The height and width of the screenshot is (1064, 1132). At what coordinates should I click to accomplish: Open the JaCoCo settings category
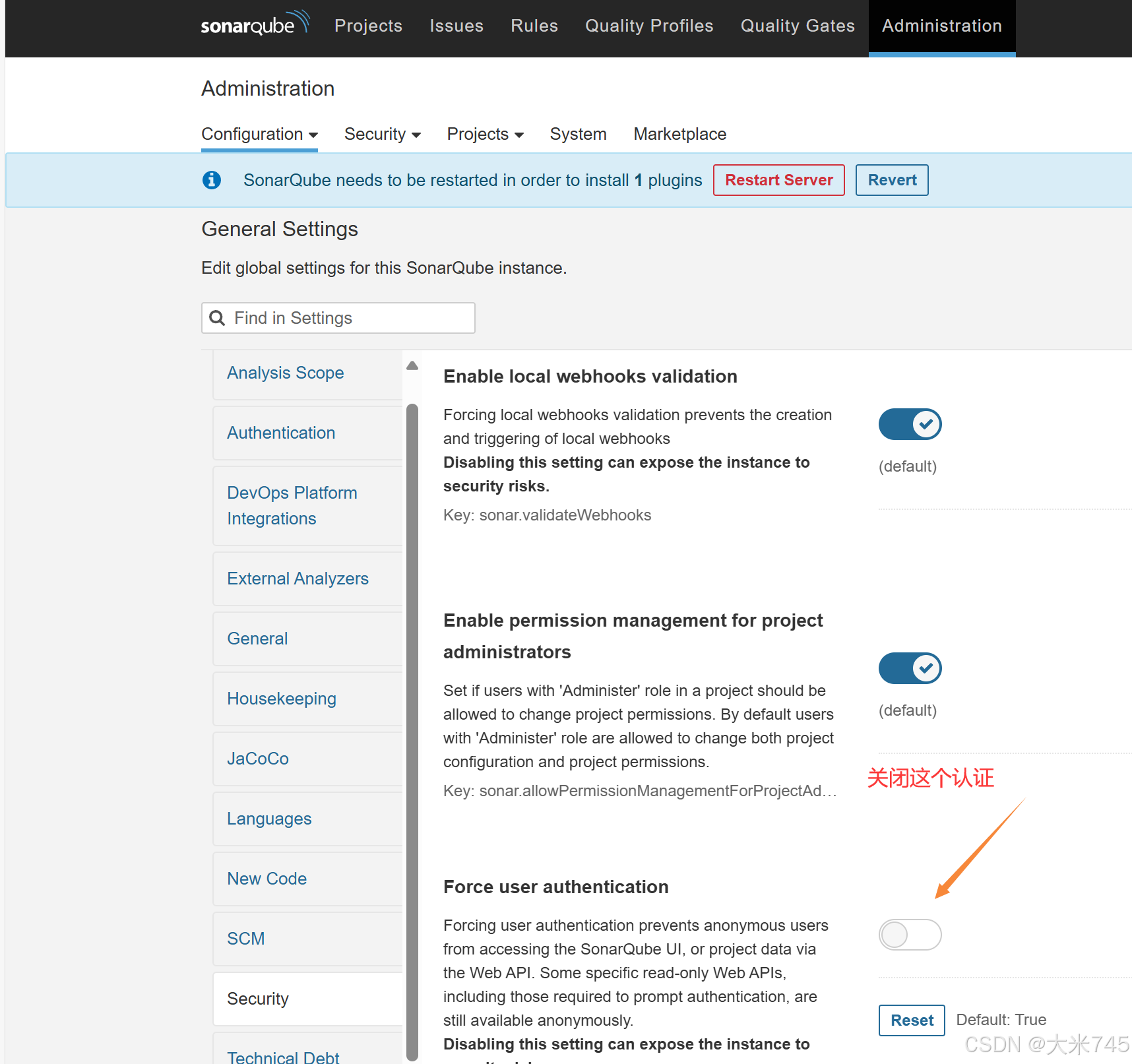point(307,759)
